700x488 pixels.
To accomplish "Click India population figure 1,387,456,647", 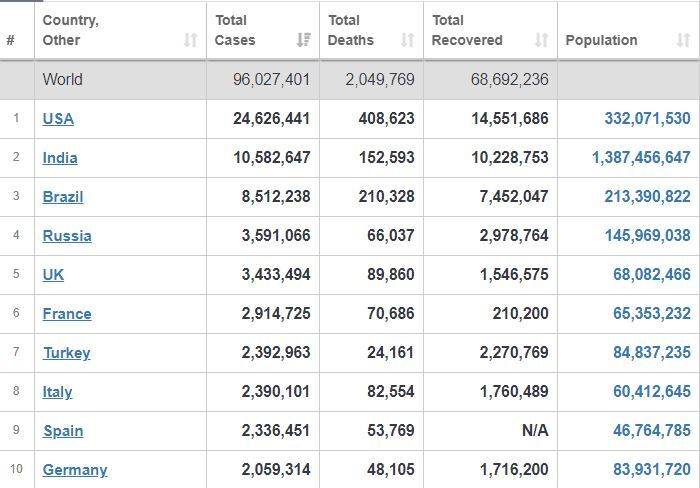I will (x=641, y=158).
